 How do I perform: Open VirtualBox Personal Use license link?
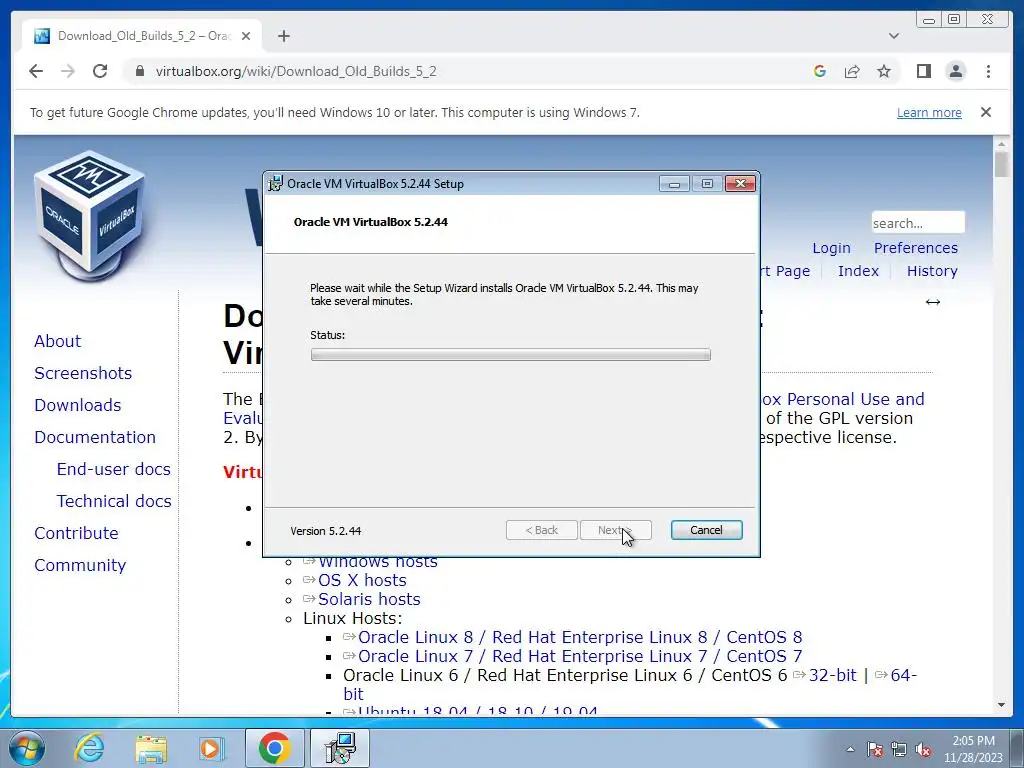[x=842, y=399]
